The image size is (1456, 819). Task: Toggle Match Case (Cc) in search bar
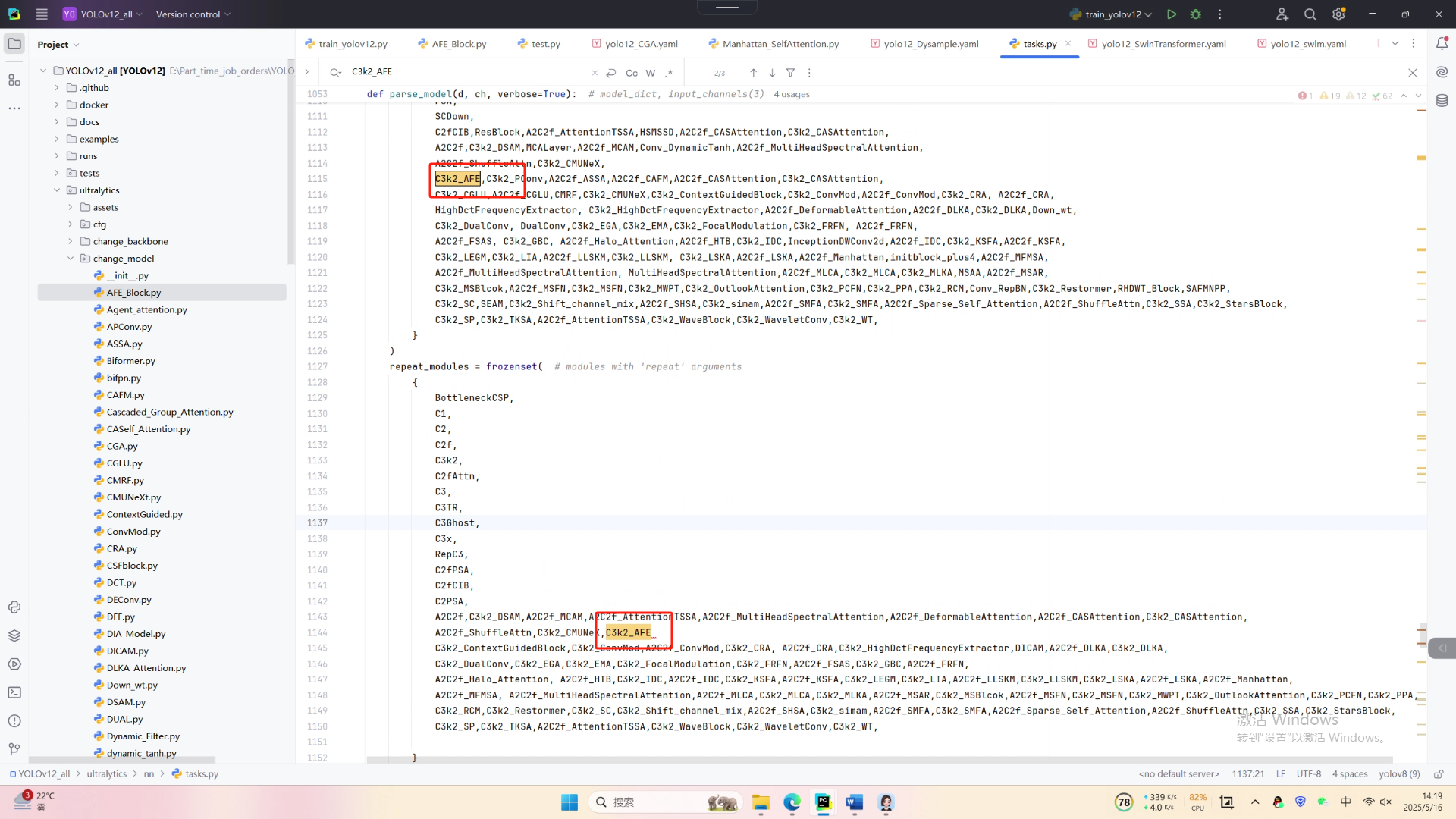pyautogui.click(x=631, y=73)
